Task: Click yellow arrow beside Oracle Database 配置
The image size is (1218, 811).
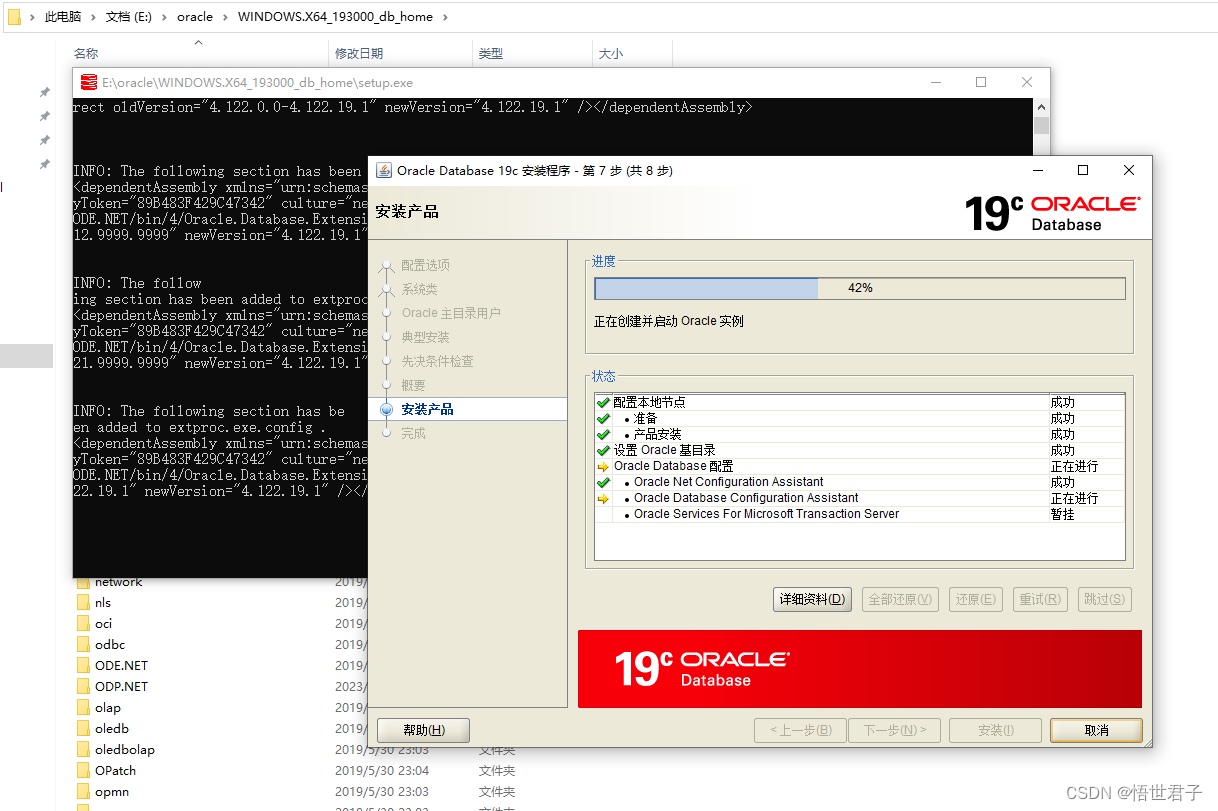Action: [x=603, y=466]
